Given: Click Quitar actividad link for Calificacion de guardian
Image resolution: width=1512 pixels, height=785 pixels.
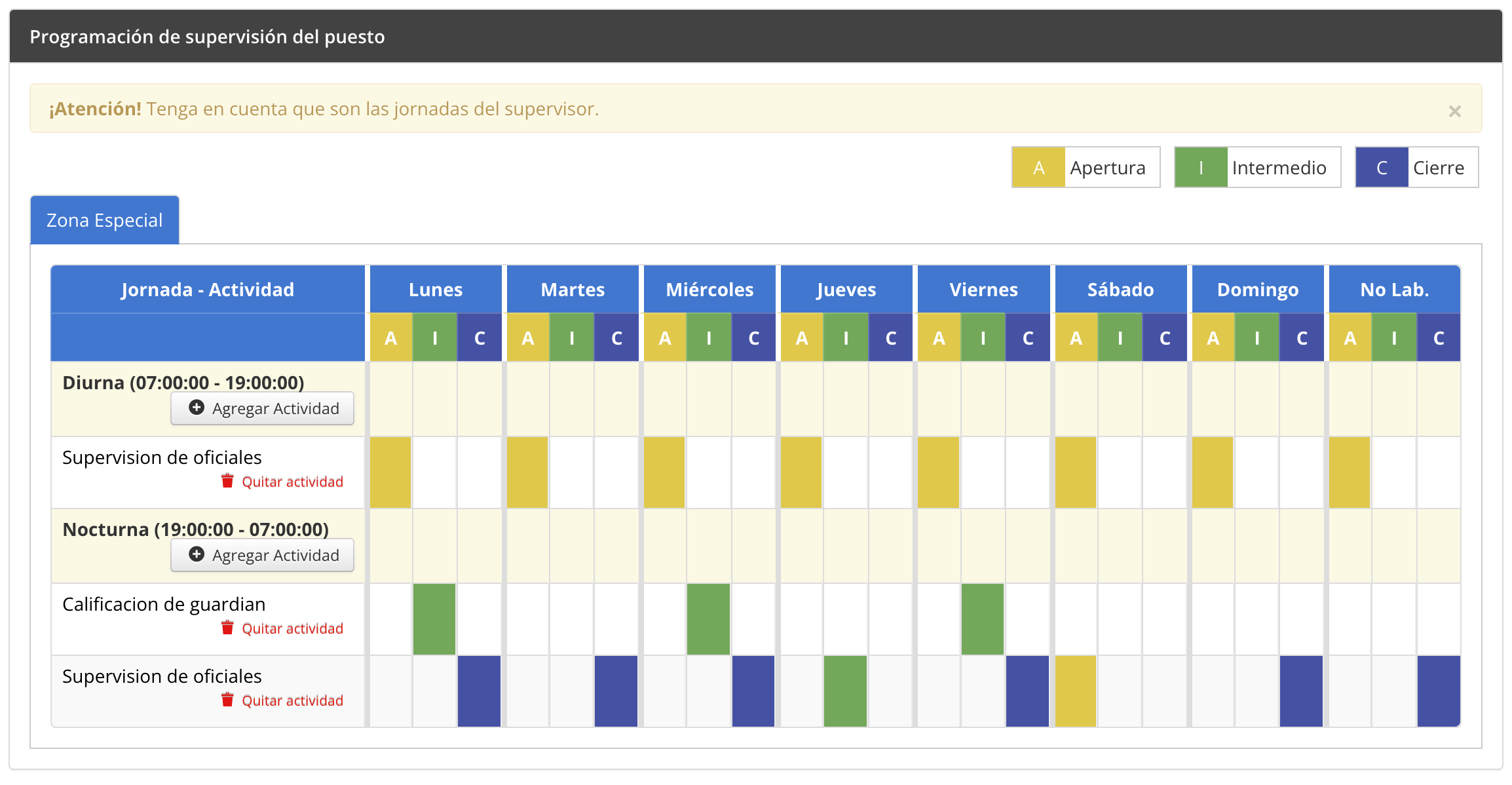Looking at the screenshot, I should tap(292, 628).
